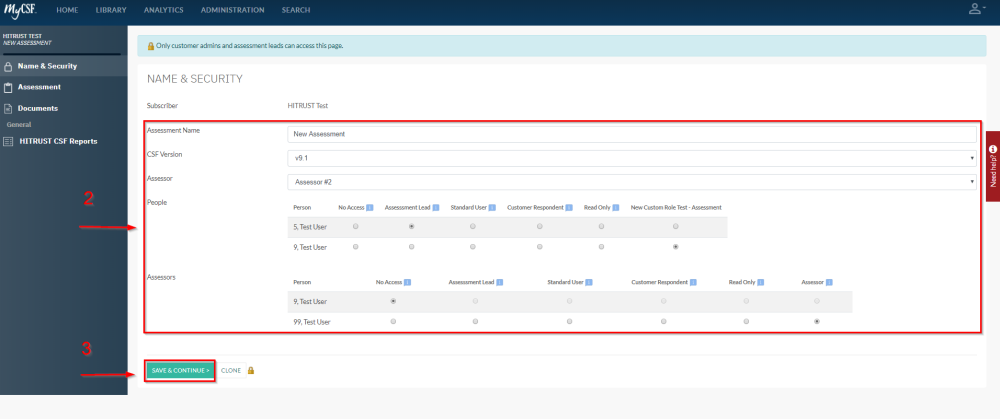Open the Need help? side tab
Viewport: 1000px width, 419px height.
pyautogui.click(x=992, y=166)
